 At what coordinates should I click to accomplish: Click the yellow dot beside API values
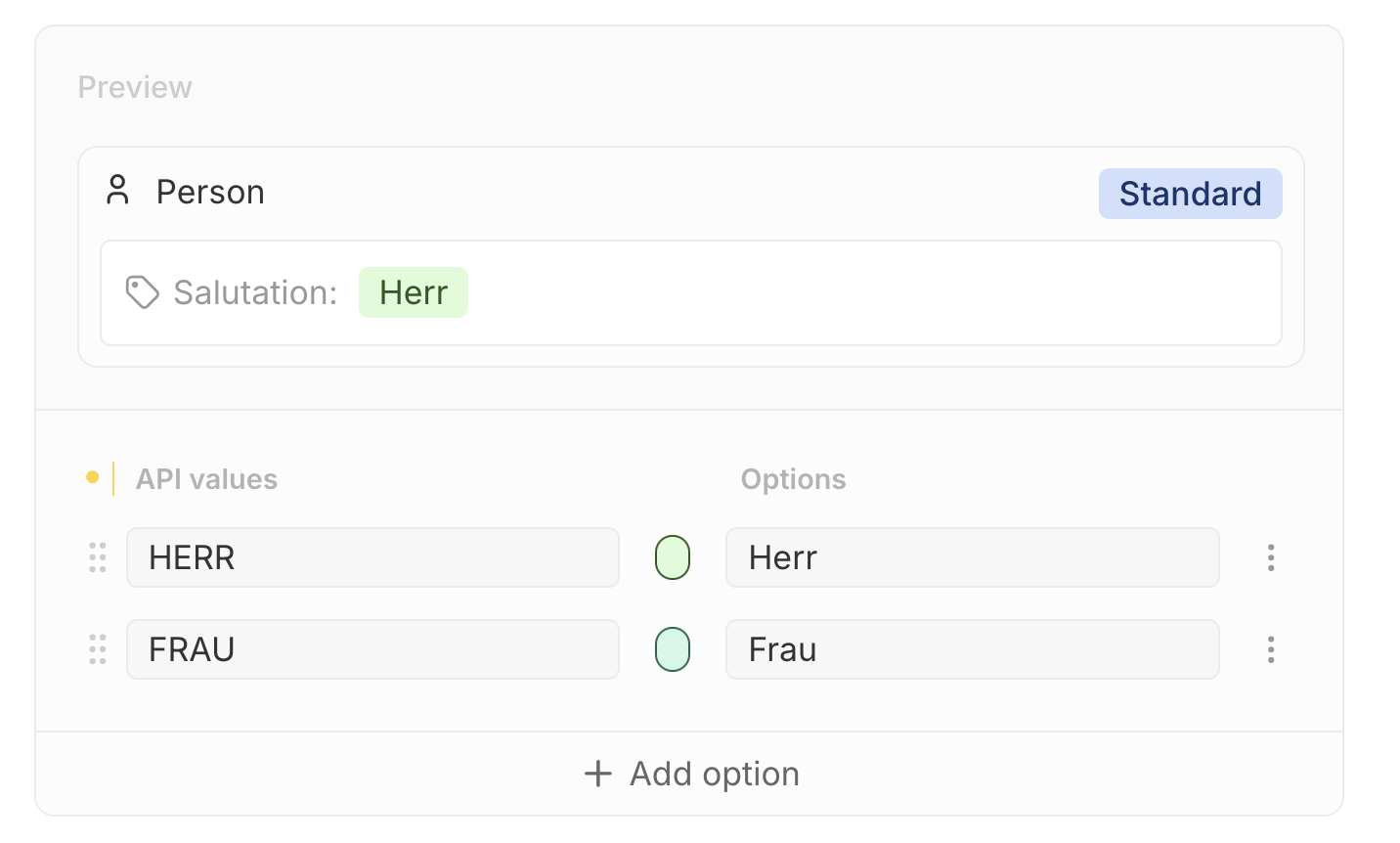[92, 477]
